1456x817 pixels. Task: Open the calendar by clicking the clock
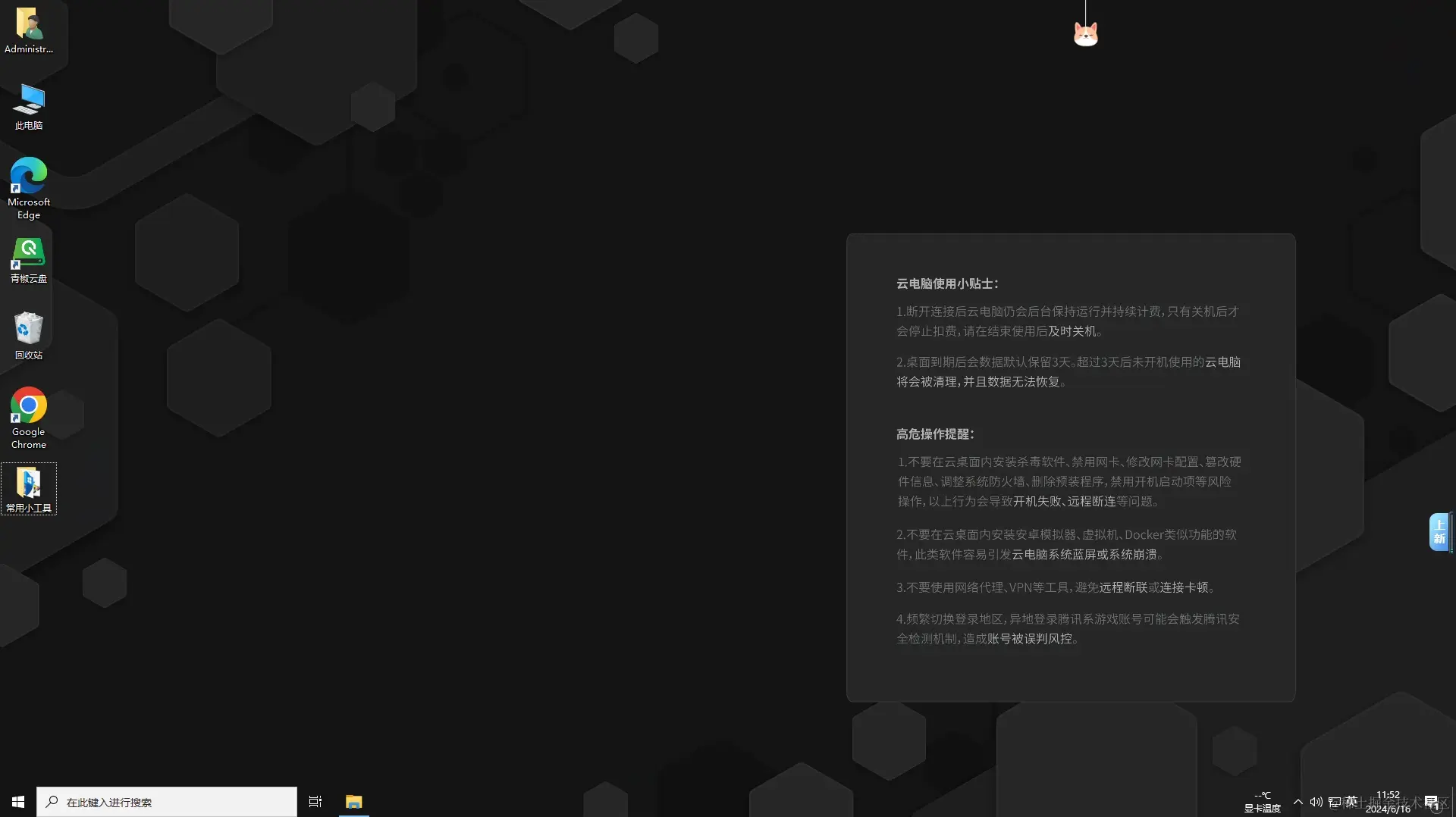tap(1389, 802)
